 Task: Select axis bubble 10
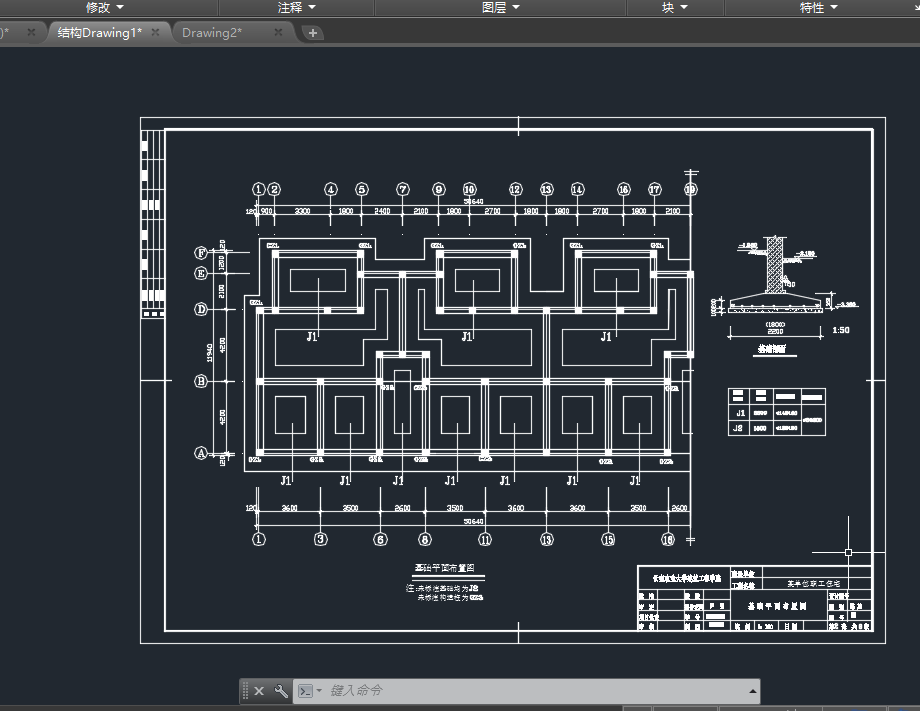pos(469,189)
